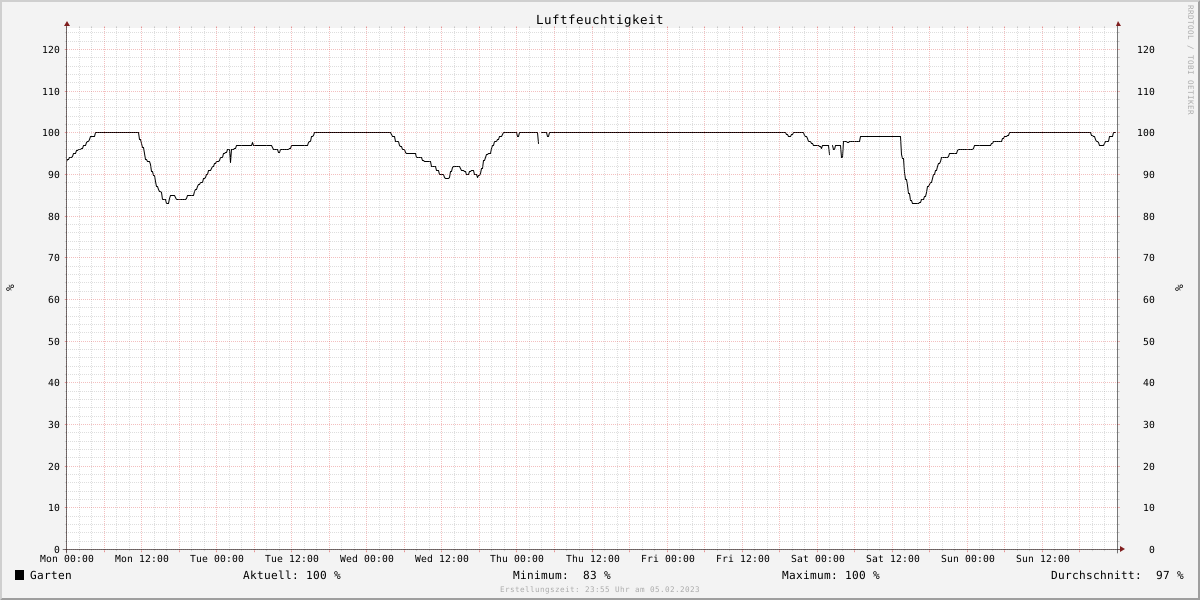Click the black Garten legend color square
The height and width of the screenshot is (600, 1200).
pyautogui.click(x=19, y=575)
